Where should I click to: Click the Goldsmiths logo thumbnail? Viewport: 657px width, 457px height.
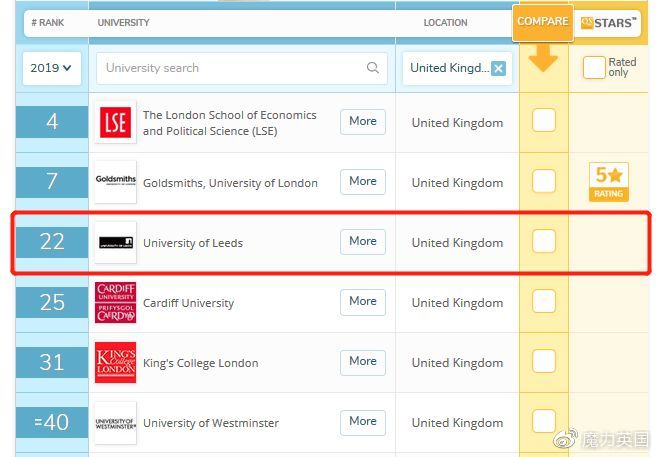point(116,182)
